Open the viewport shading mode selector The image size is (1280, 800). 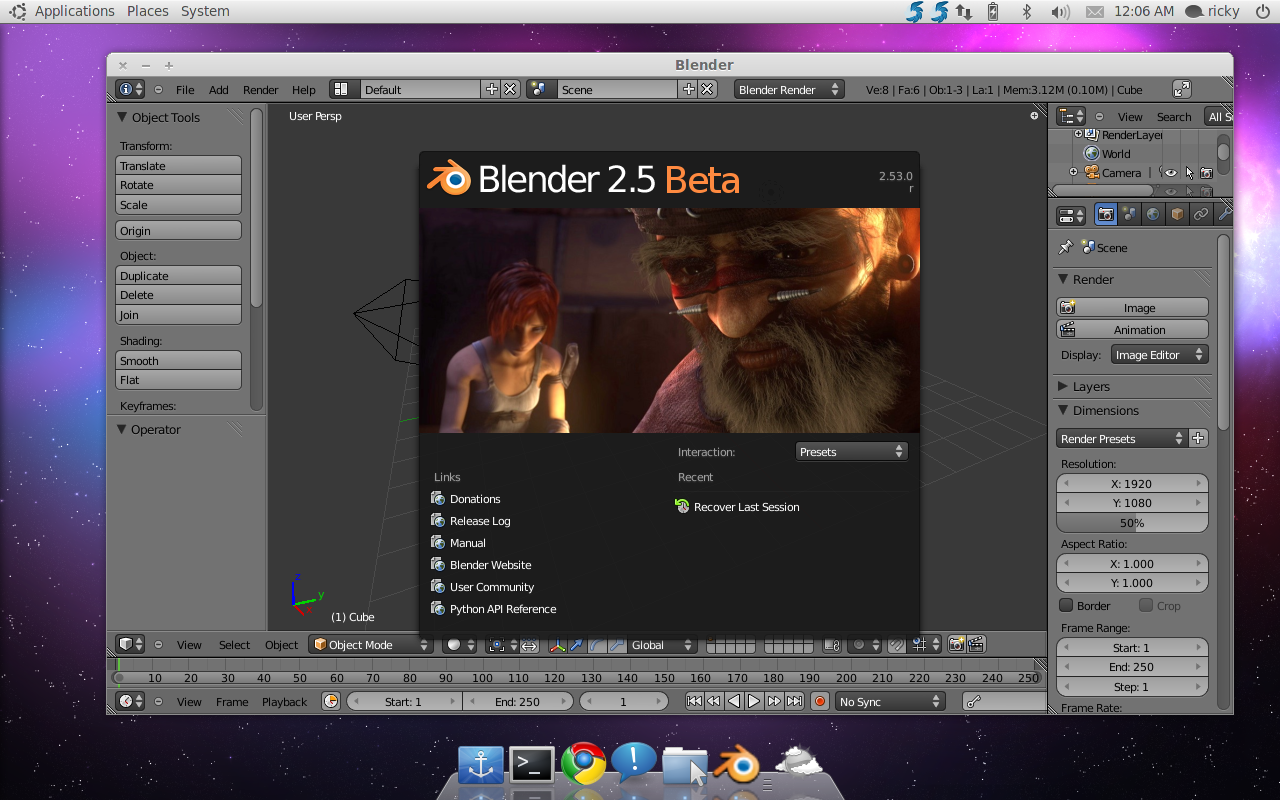point(459,645)
